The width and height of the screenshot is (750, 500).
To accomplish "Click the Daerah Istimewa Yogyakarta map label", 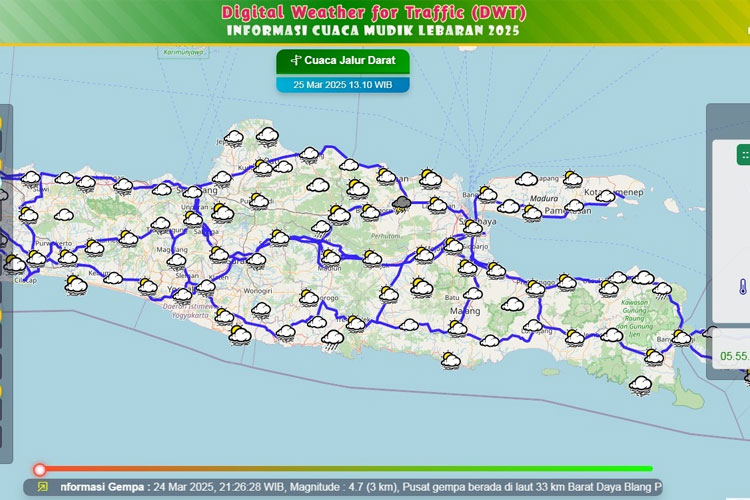I will click(187, 311).
